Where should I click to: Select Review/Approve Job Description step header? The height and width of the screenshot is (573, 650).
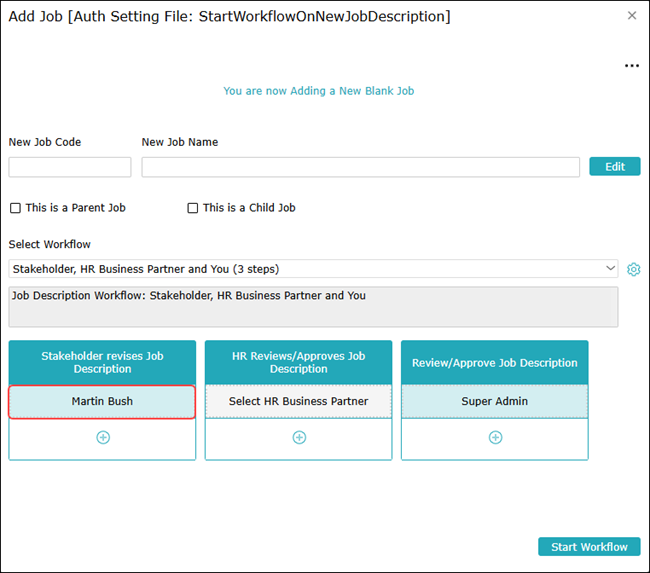[x=495, y=362]
